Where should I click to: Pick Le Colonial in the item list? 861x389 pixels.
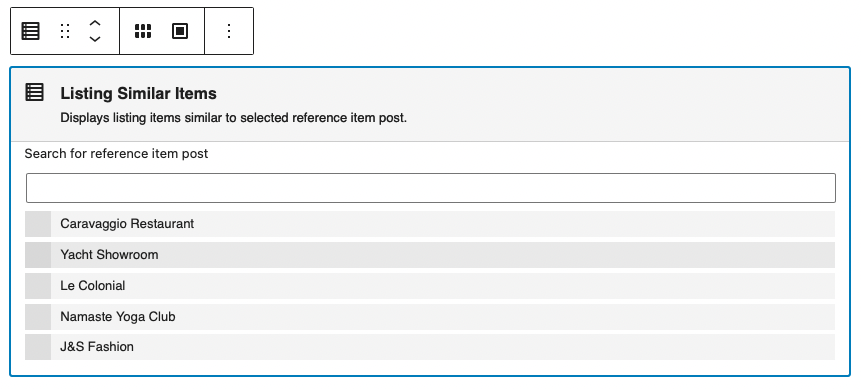(x=430, y=286)
